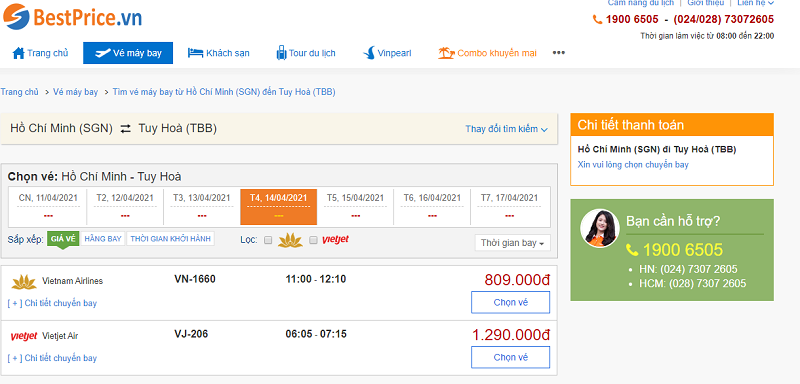This screenshot has width=800, height=384.
Task: Click the BestPrice.vn logo
Action: click(72, 17)
